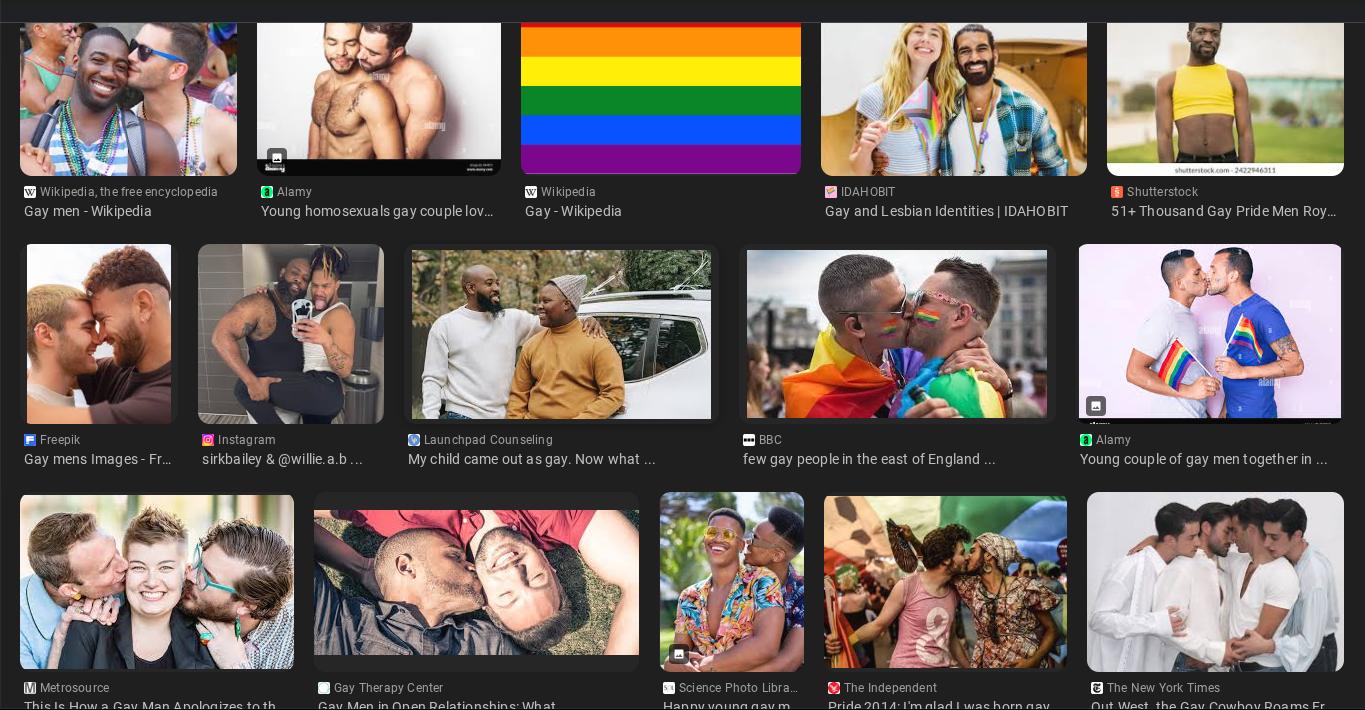Open the BBC 'few gay people in the east of England' link

click(x=869, y=459)
